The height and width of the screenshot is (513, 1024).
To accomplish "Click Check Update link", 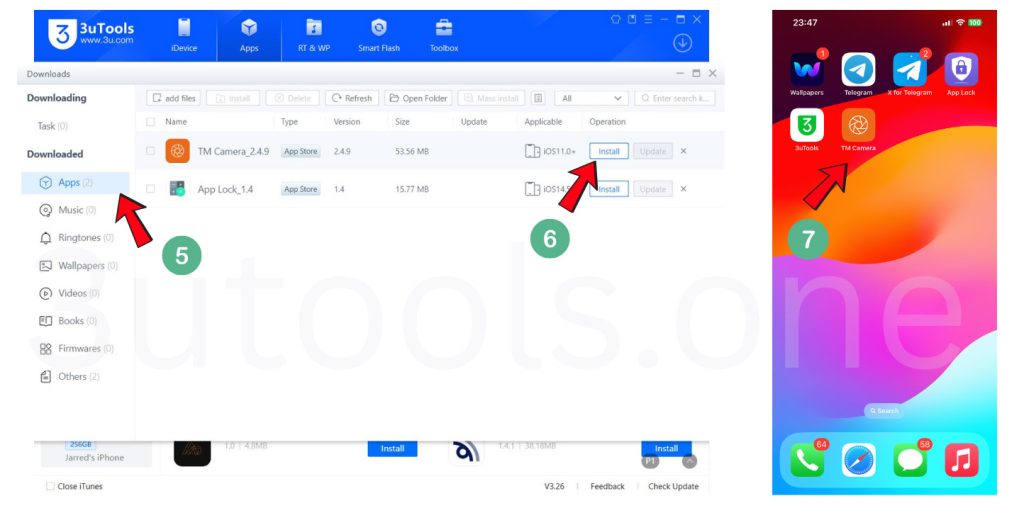I will tap(673, 486).
